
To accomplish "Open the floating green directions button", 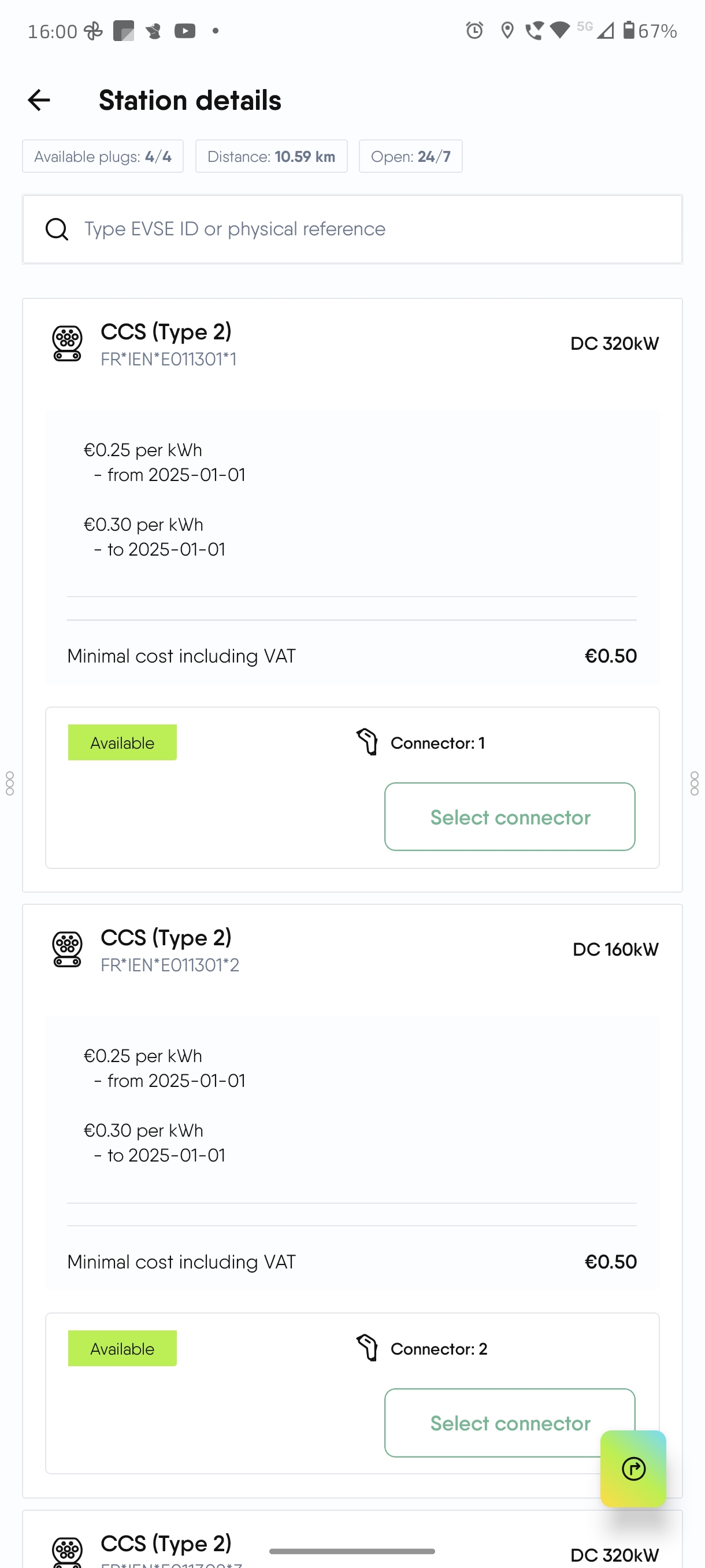I will tap(633, 1469).
